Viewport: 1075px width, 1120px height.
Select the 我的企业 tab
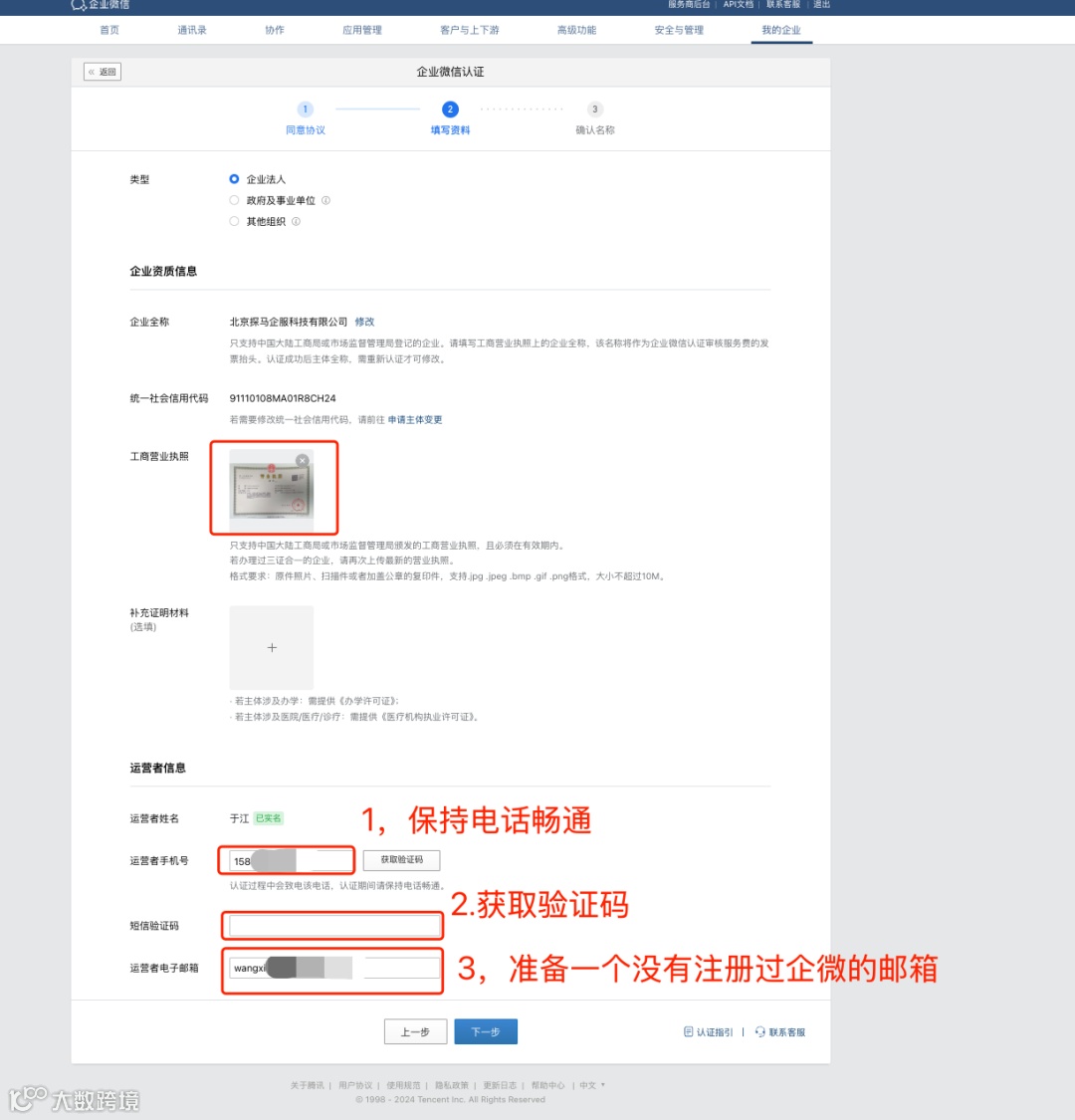coord(780,30)
